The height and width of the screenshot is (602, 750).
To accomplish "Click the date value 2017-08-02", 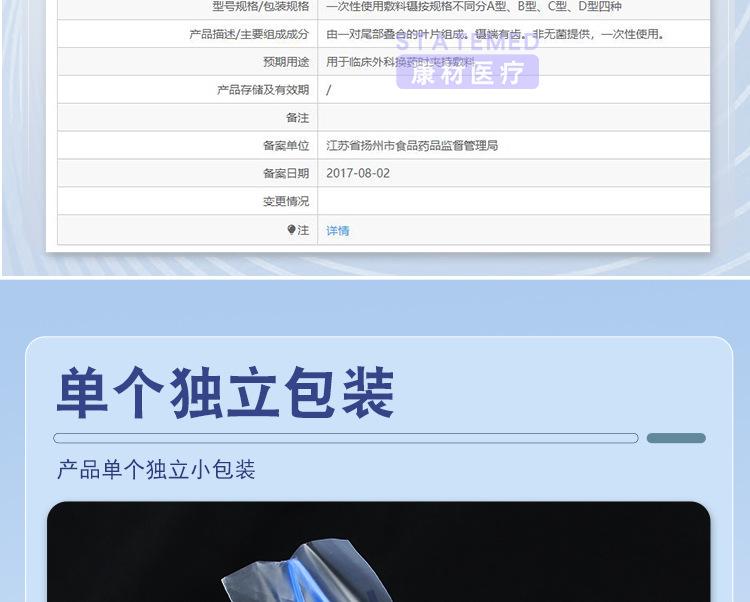I will coord(358,173).
